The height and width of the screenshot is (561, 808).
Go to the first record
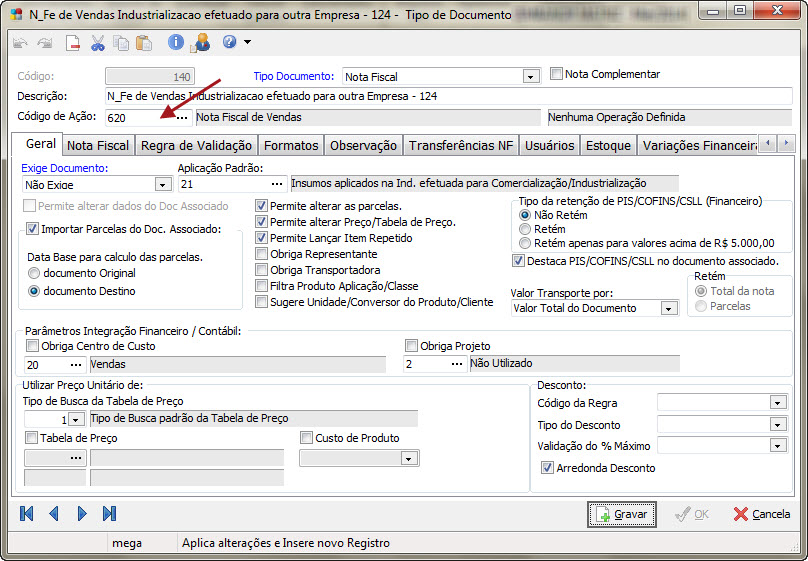[x=27, y=513]
